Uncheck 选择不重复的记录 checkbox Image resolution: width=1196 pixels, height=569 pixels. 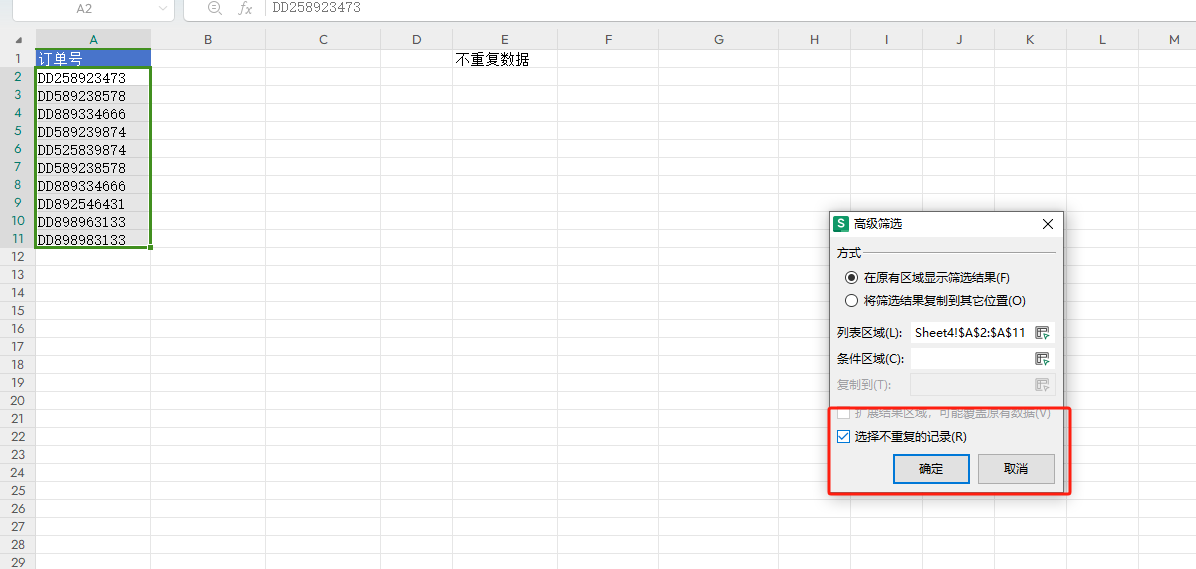click(843, 437)
